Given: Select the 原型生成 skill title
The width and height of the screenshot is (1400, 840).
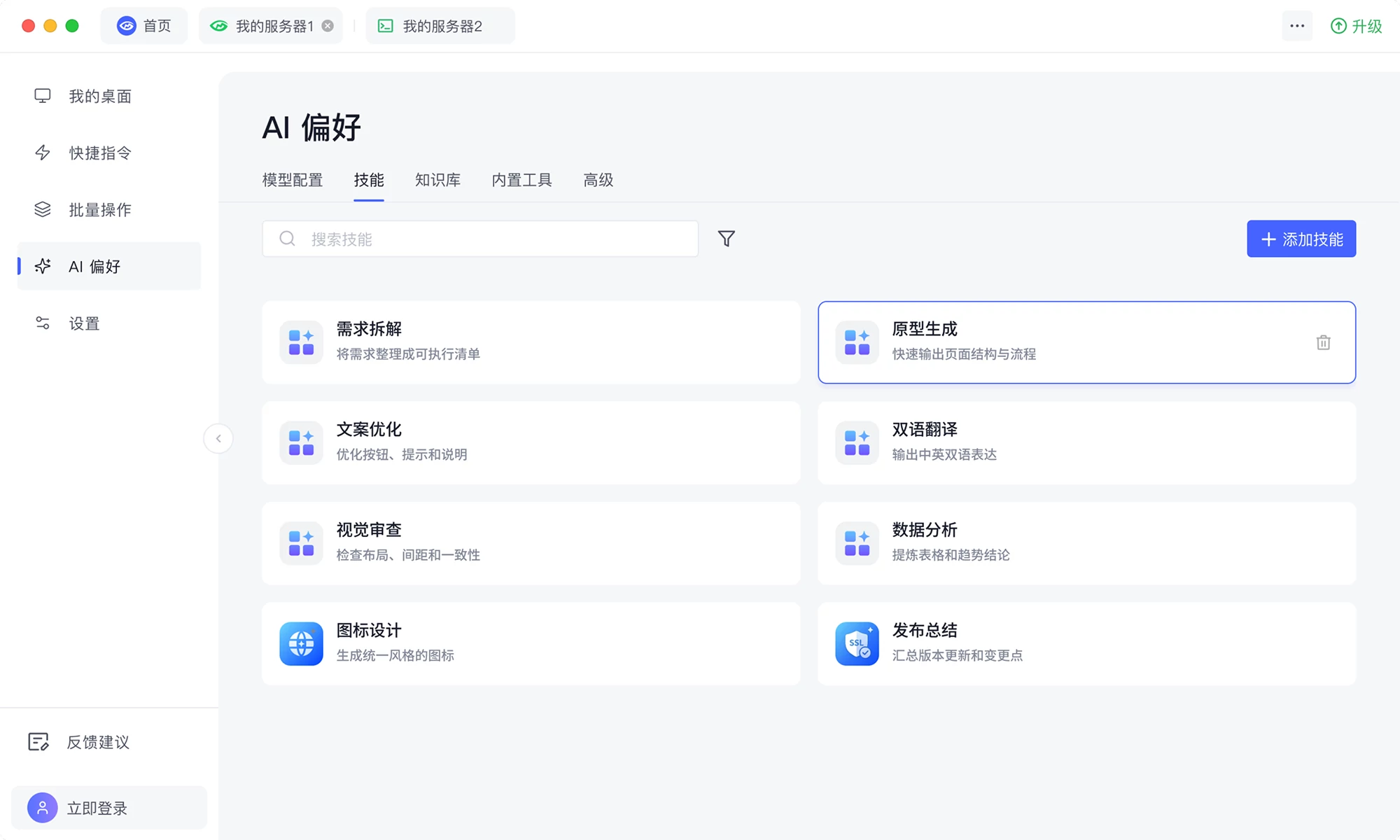Looking at the screenshot, I should [x=925, y=329].
